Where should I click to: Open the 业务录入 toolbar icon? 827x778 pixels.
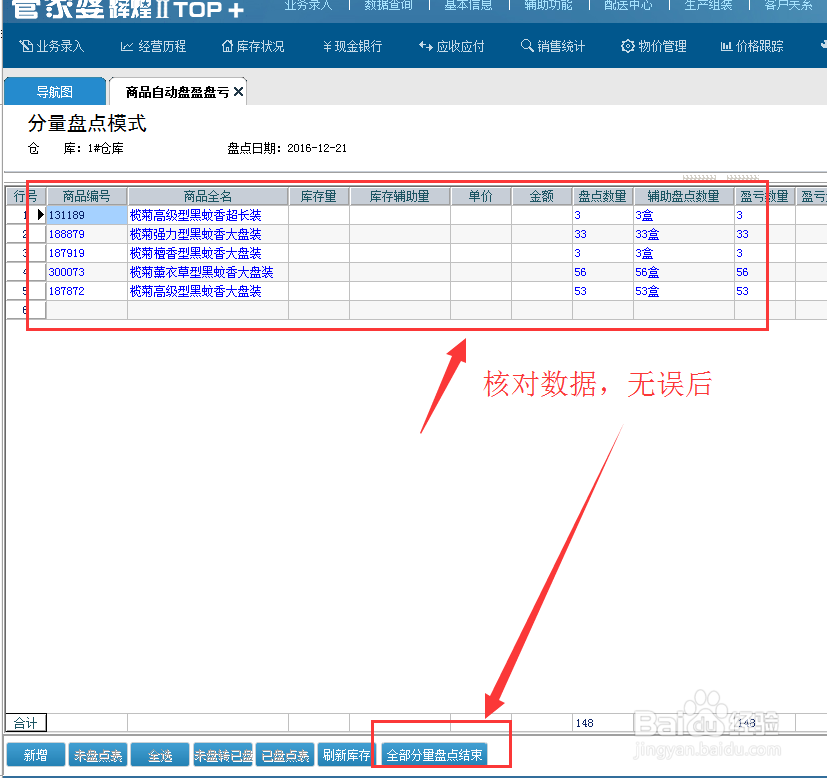50,45
